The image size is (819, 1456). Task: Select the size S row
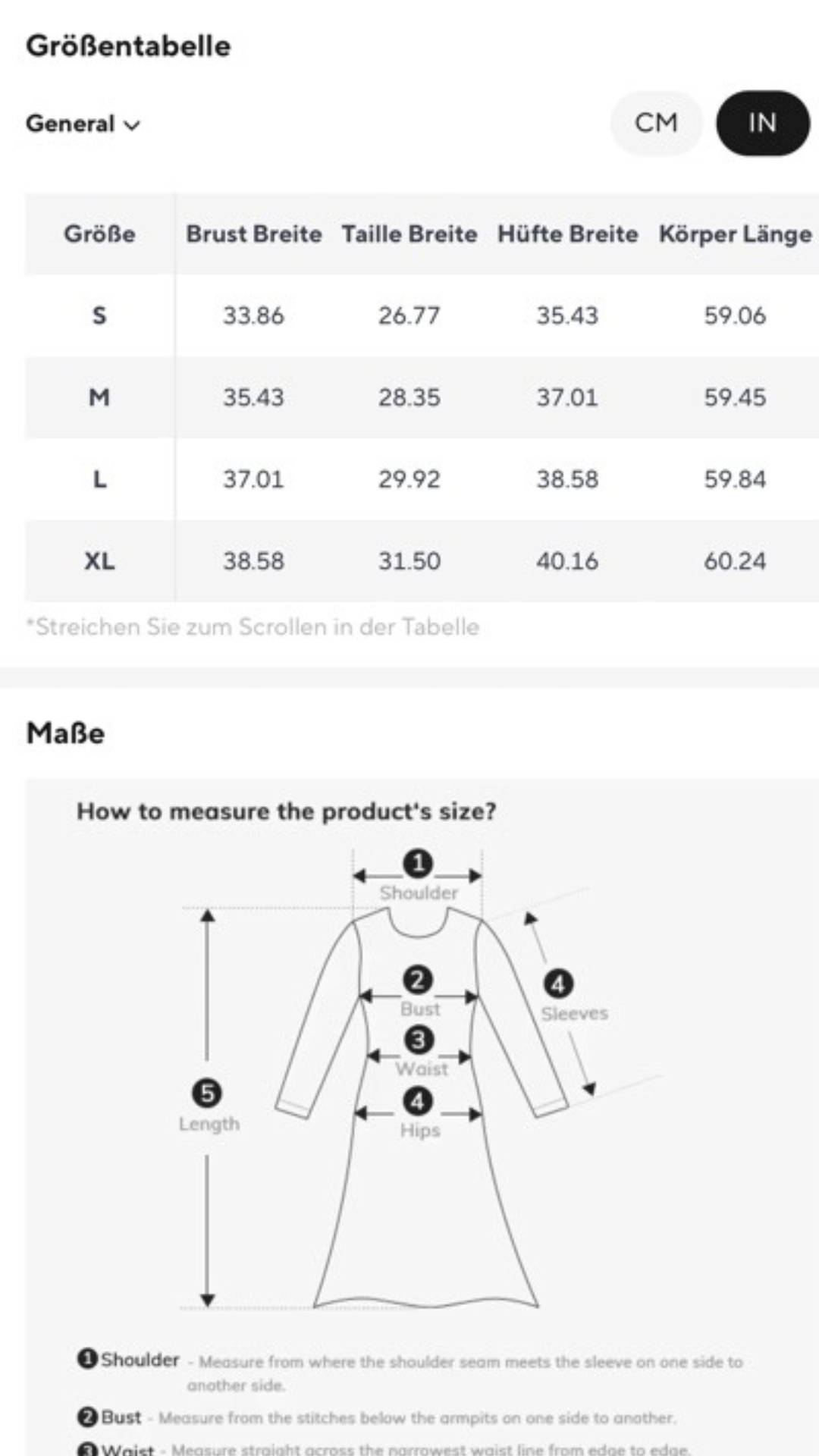[422, 315]
